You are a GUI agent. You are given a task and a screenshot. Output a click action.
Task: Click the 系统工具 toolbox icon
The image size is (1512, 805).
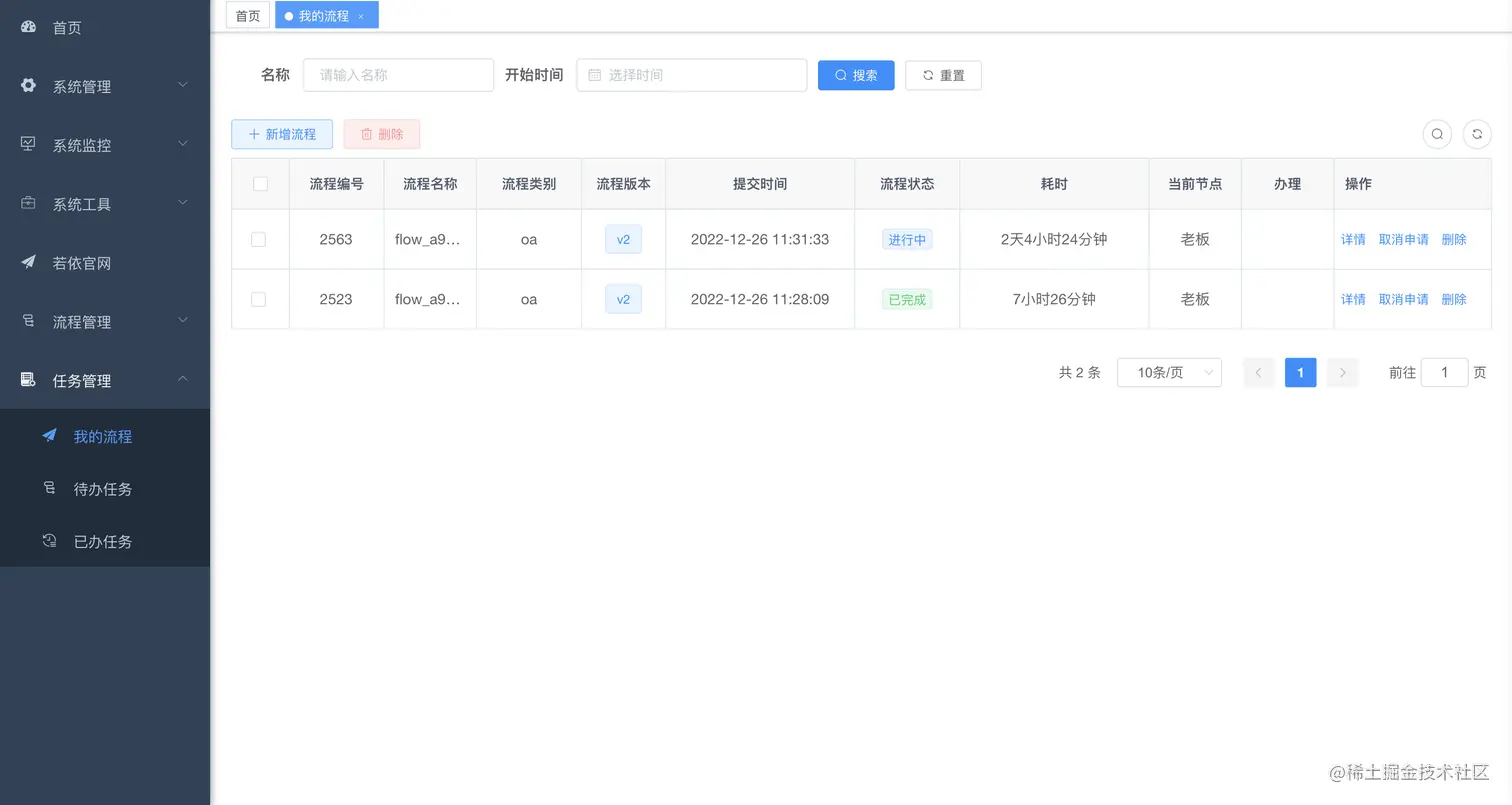point(29,203)
